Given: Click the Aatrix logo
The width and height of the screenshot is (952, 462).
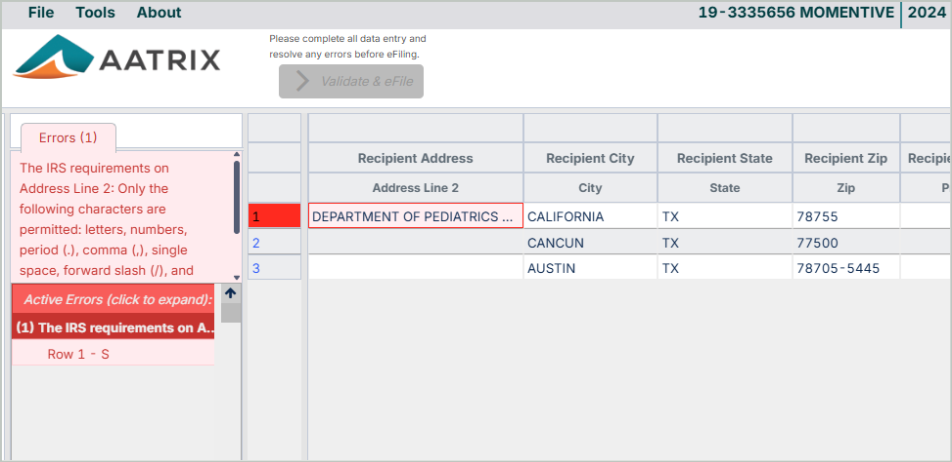Looking at the screenshot, I should click(116, 58).
